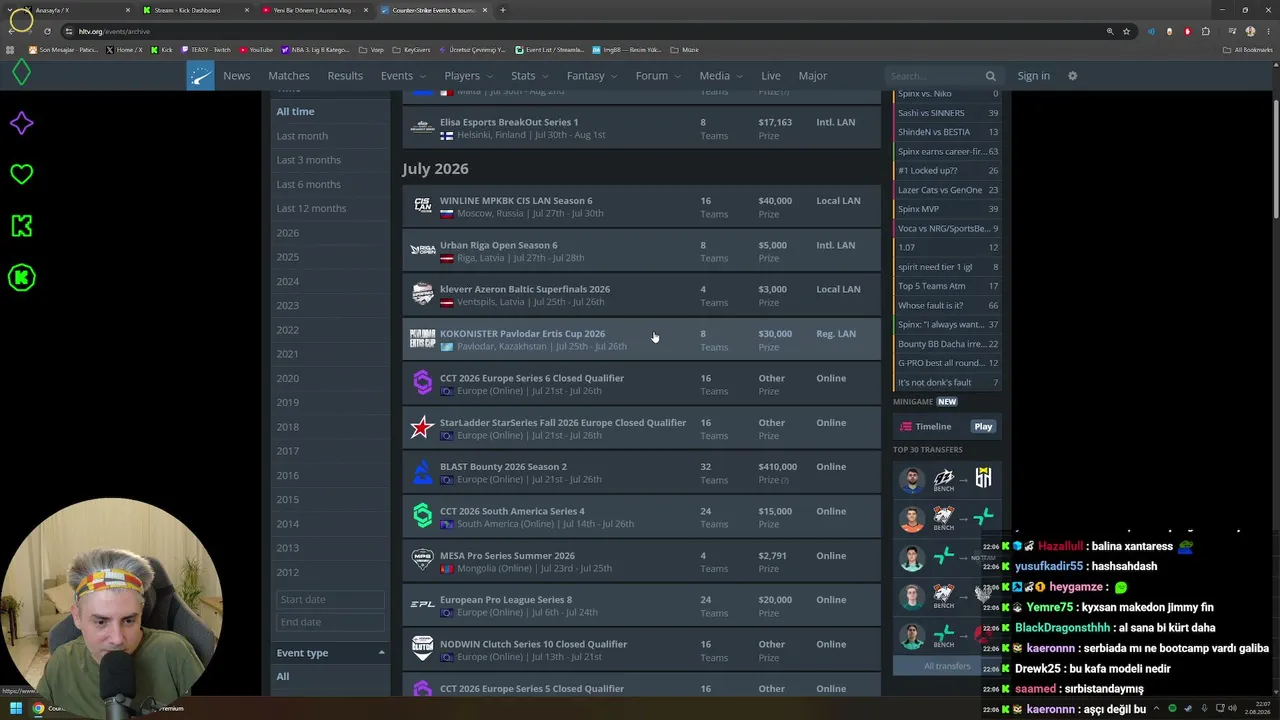The image size is (1280, 720).
Task: Click the CCT Europe Series 6 logo
Action: click(x=422, y=383)
